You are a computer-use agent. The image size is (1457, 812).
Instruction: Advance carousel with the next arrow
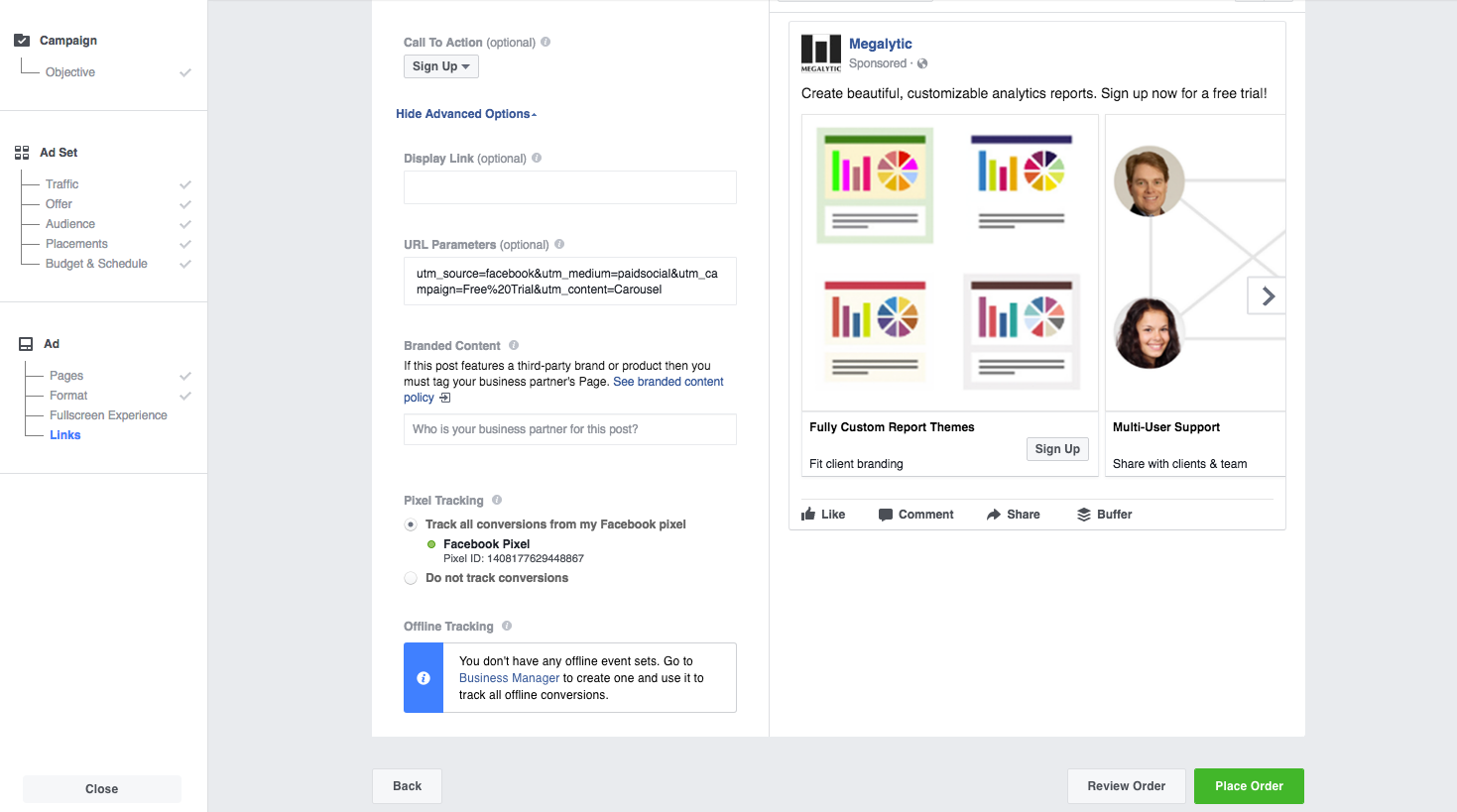[x=1267, y=295]
